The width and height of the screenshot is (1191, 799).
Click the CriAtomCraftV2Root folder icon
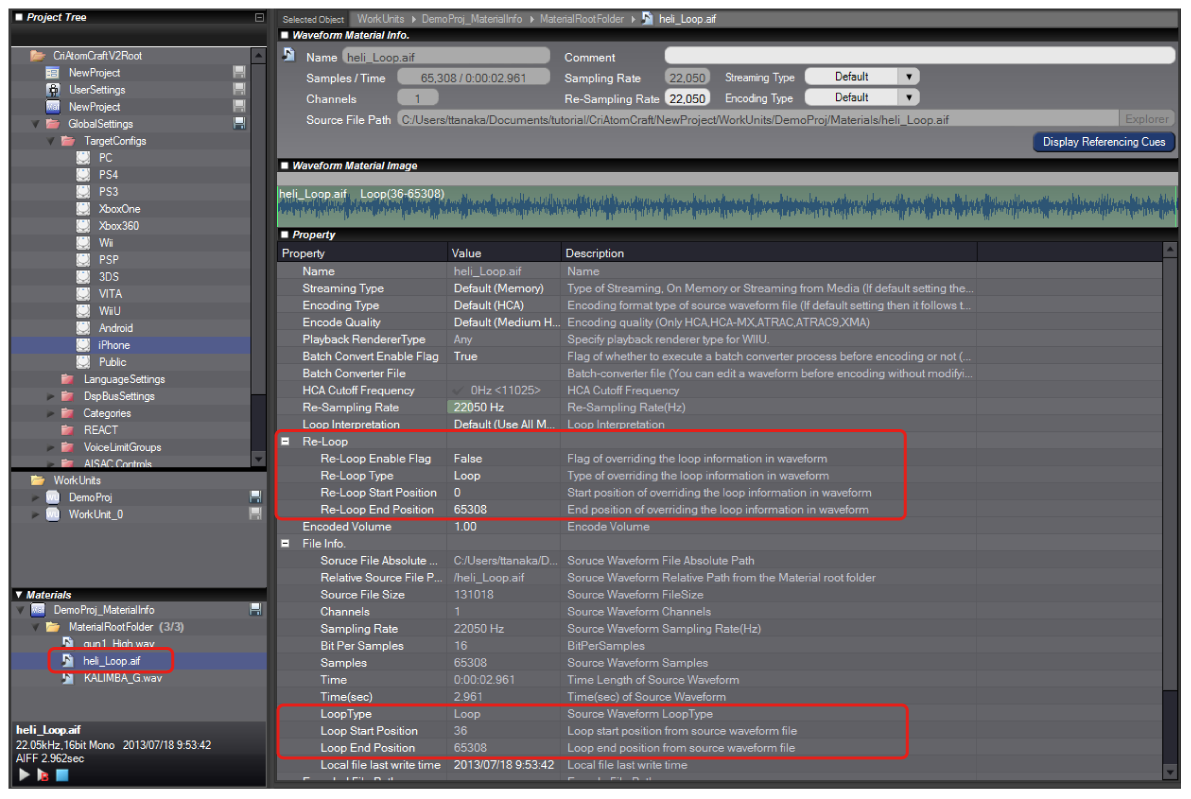tap(37, 55)
